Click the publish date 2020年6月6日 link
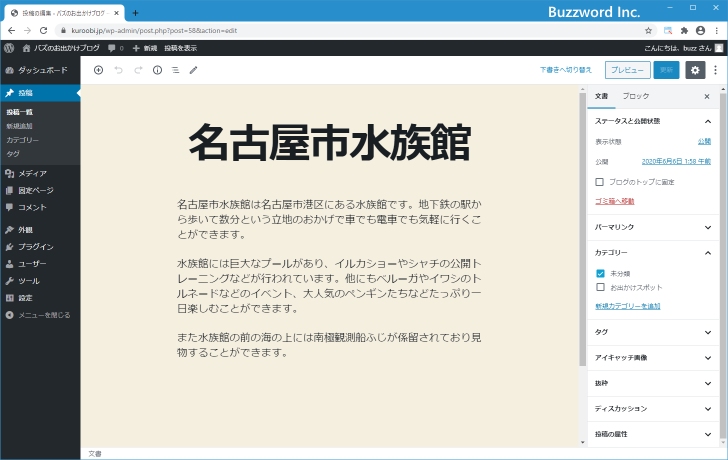This screenshot has height=460, width=728. pyautogui.click(x=676, y=162)
